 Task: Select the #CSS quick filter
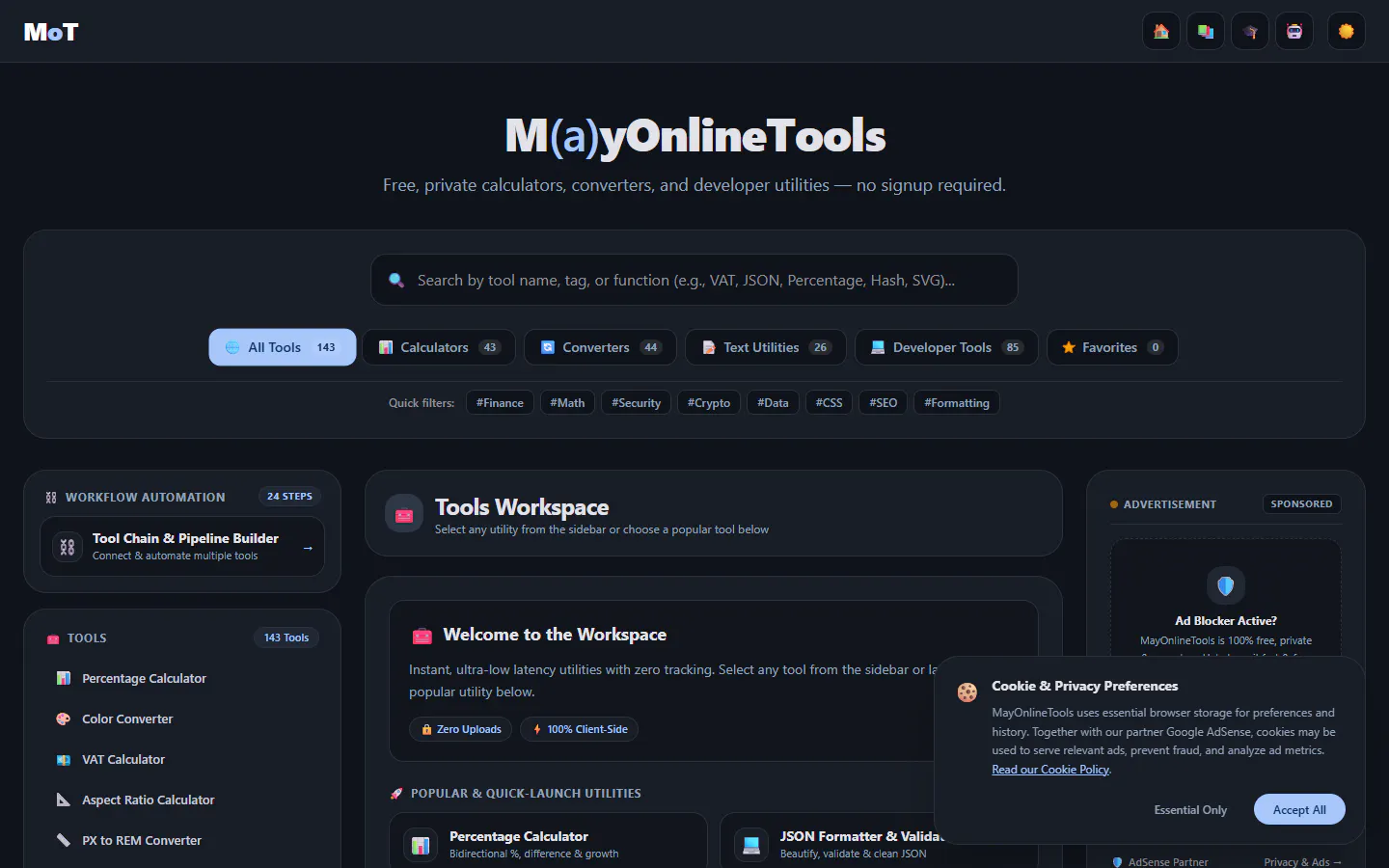point(829,403)
